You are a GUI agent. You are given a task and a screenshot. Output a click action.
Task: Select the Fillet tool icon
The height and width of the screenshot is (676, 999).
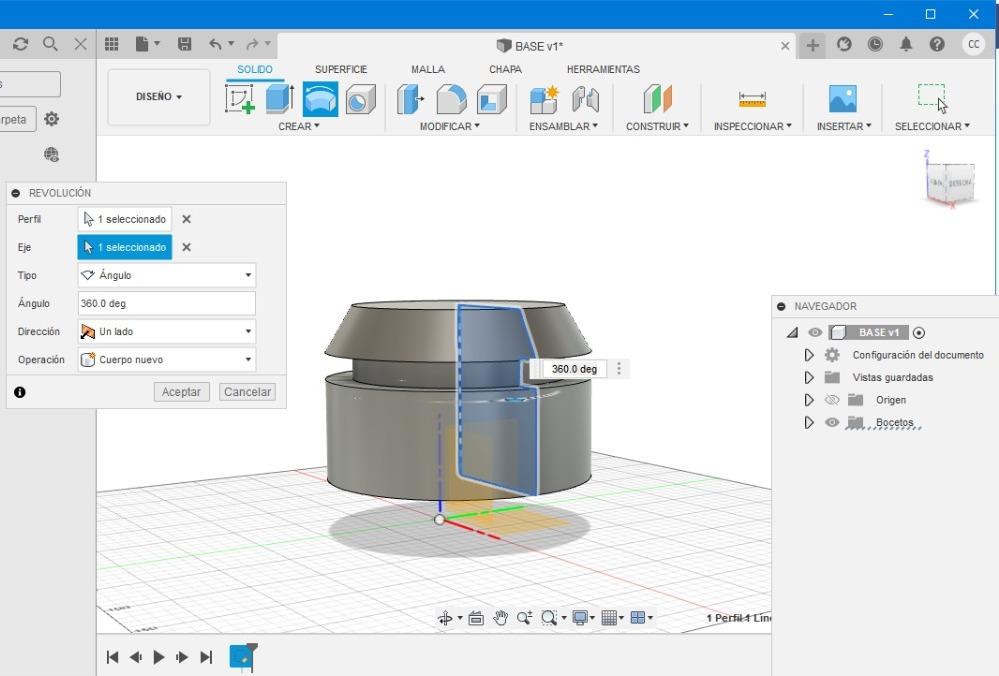451,99
